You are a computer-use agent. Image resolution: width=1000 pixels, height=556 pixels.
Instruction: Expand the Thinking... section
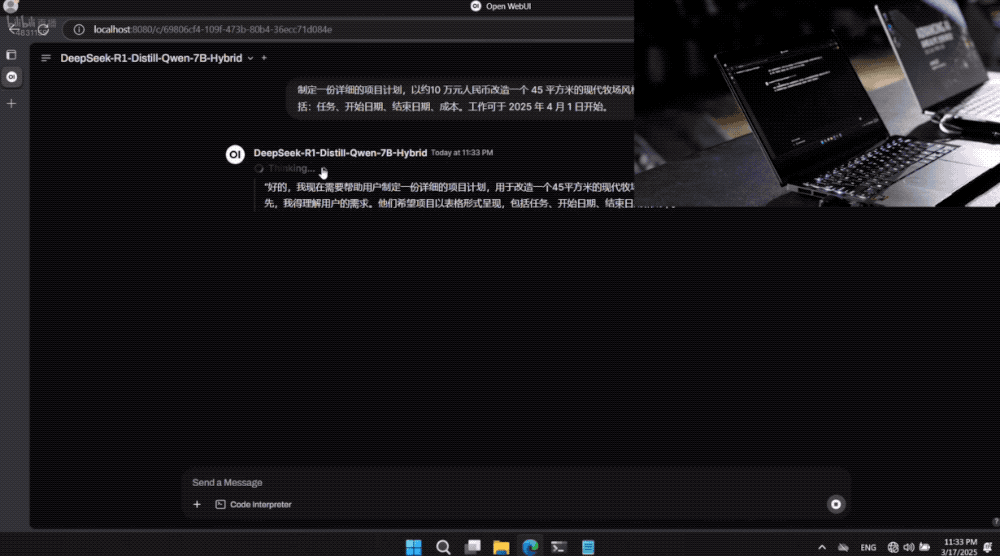(285, 168)
